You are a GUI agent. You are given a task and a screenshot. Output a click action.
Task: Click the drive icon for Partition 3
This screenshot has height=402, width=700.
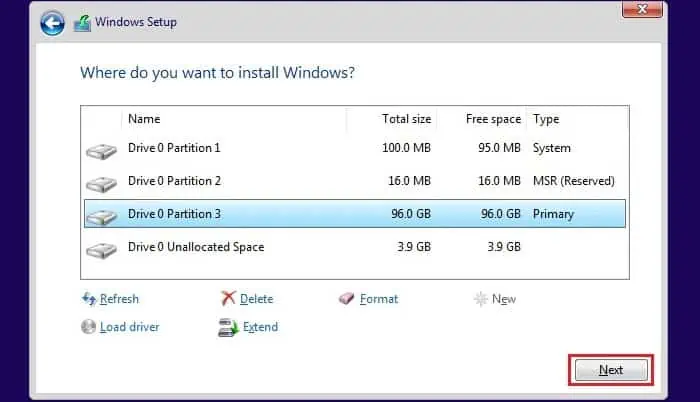(x=101, y=218)
